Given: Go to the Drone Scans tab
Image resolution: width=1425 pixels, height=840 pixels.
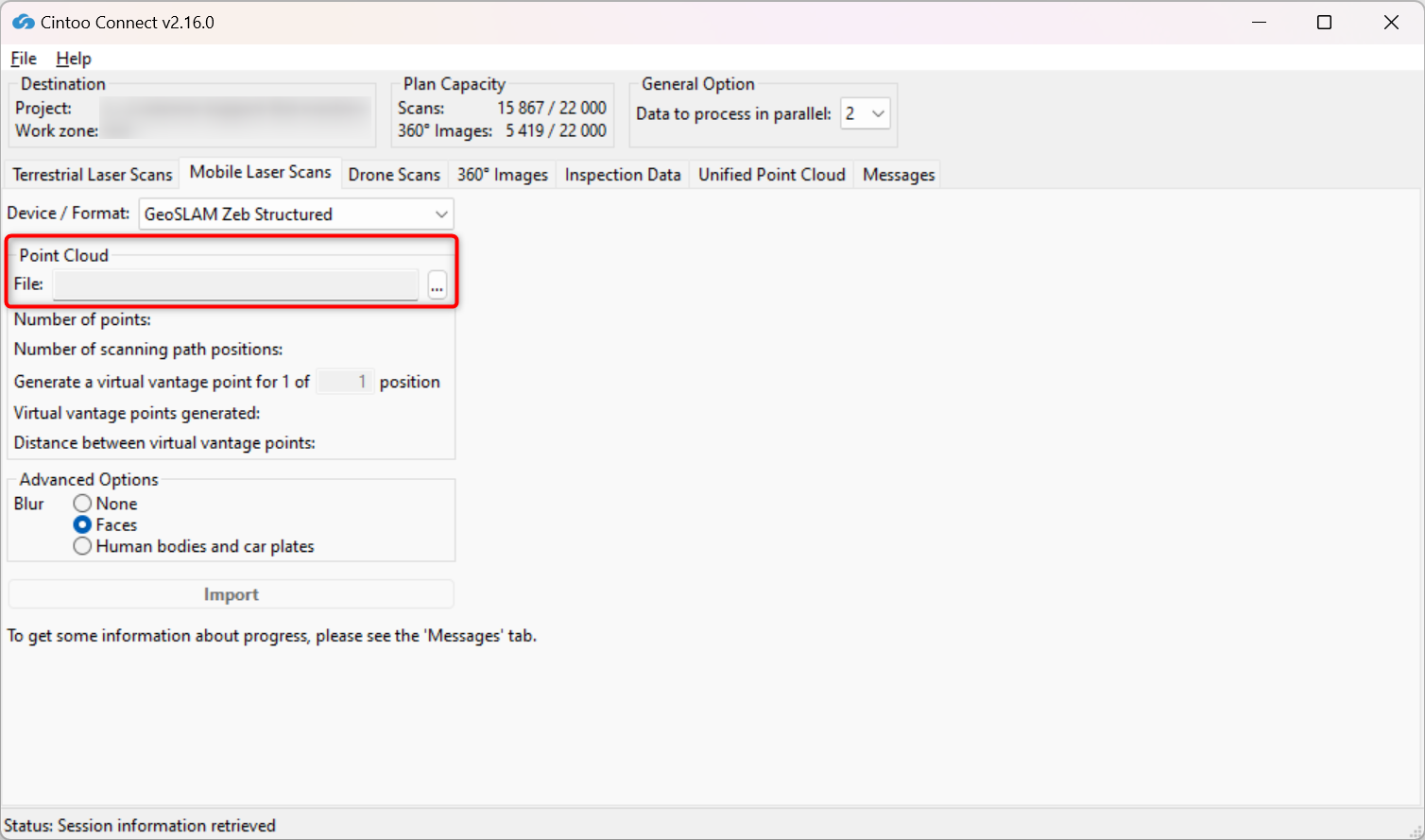Looking at the screenshot, I should coord(394,175).
